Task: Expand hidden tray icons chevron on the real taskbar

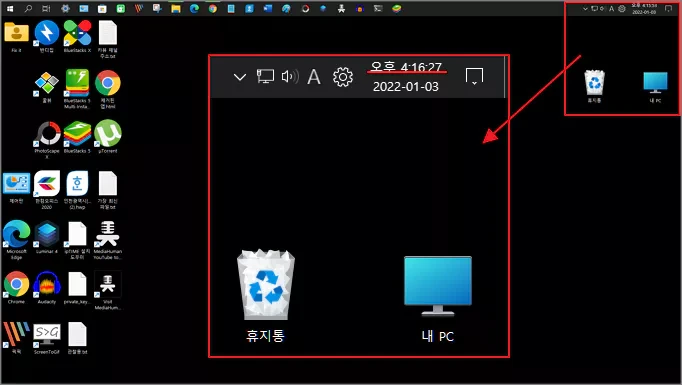Action: pos(585,8)
